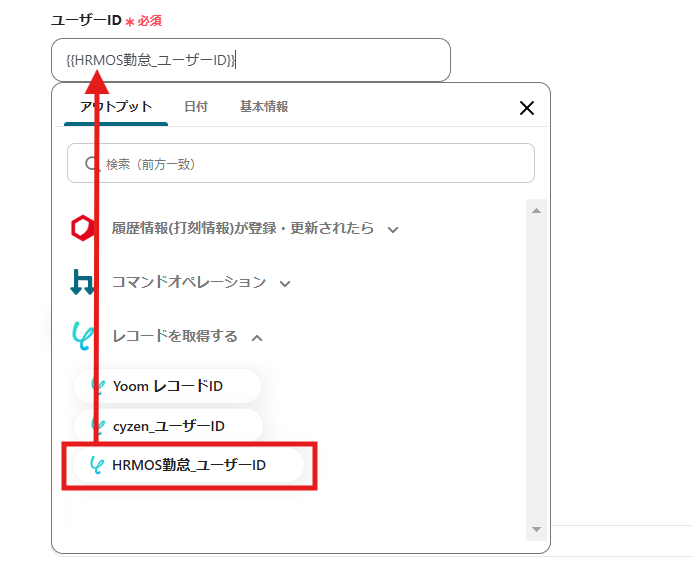Image resolution: width=692 pixels, height=581 pixels.
Task: Click the レコードを取得する label
Action: click(x=175, y=336)
